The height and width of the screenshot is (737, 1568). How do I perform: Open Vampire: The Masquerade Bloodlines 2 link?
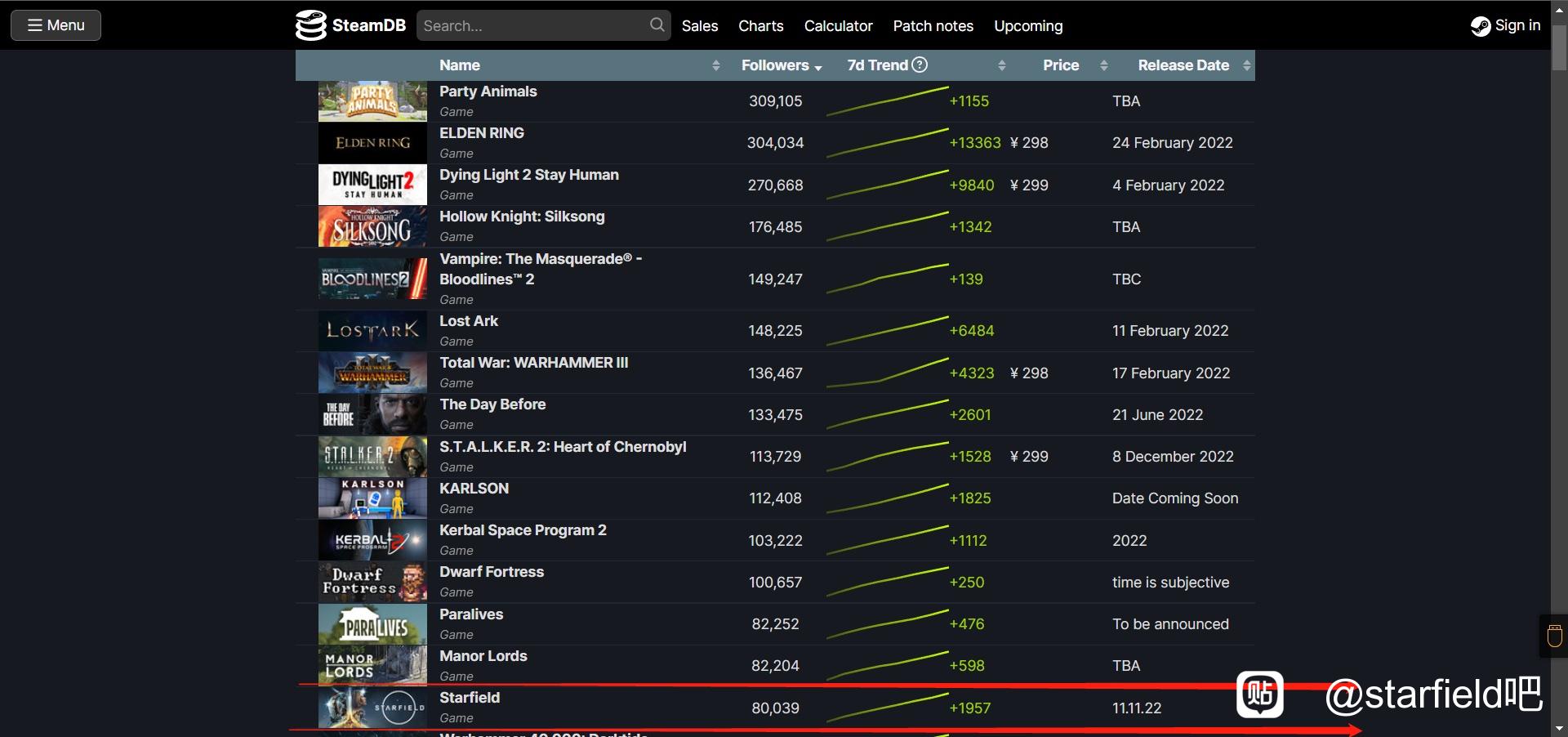coord(541,269)
